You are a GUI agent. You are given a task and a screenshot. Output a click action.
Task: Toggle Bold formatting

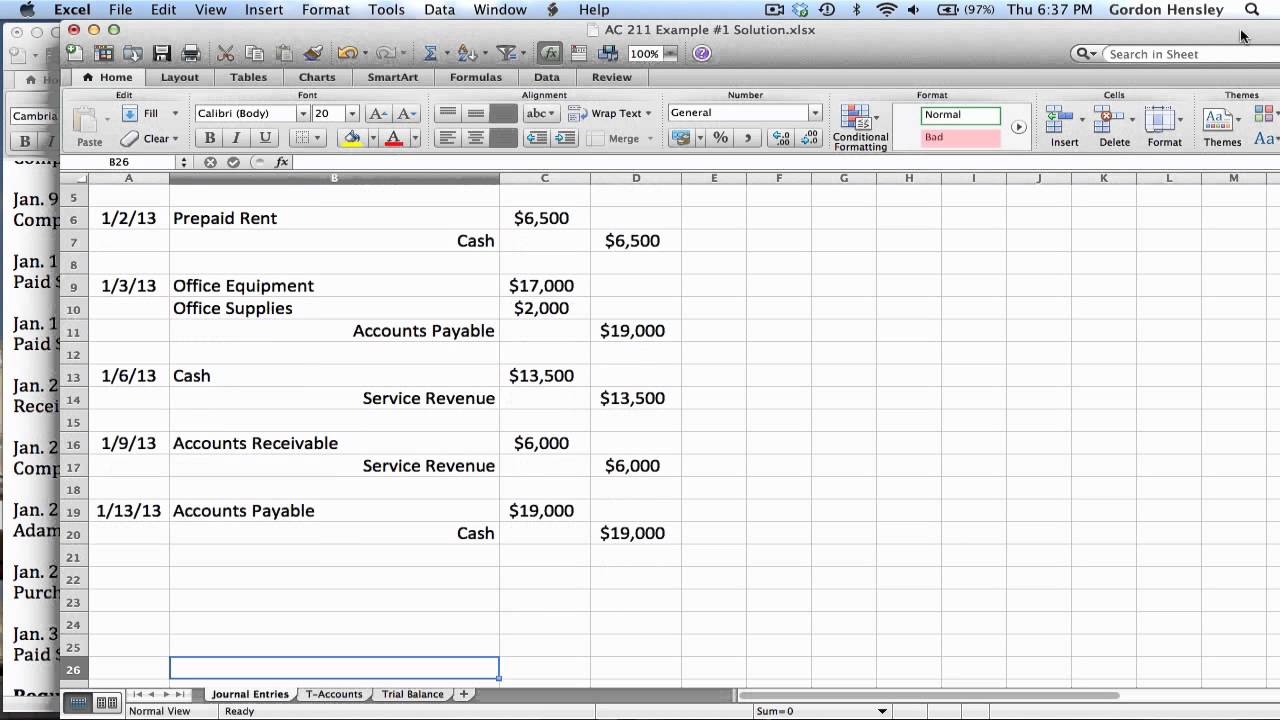pos(209,138)
